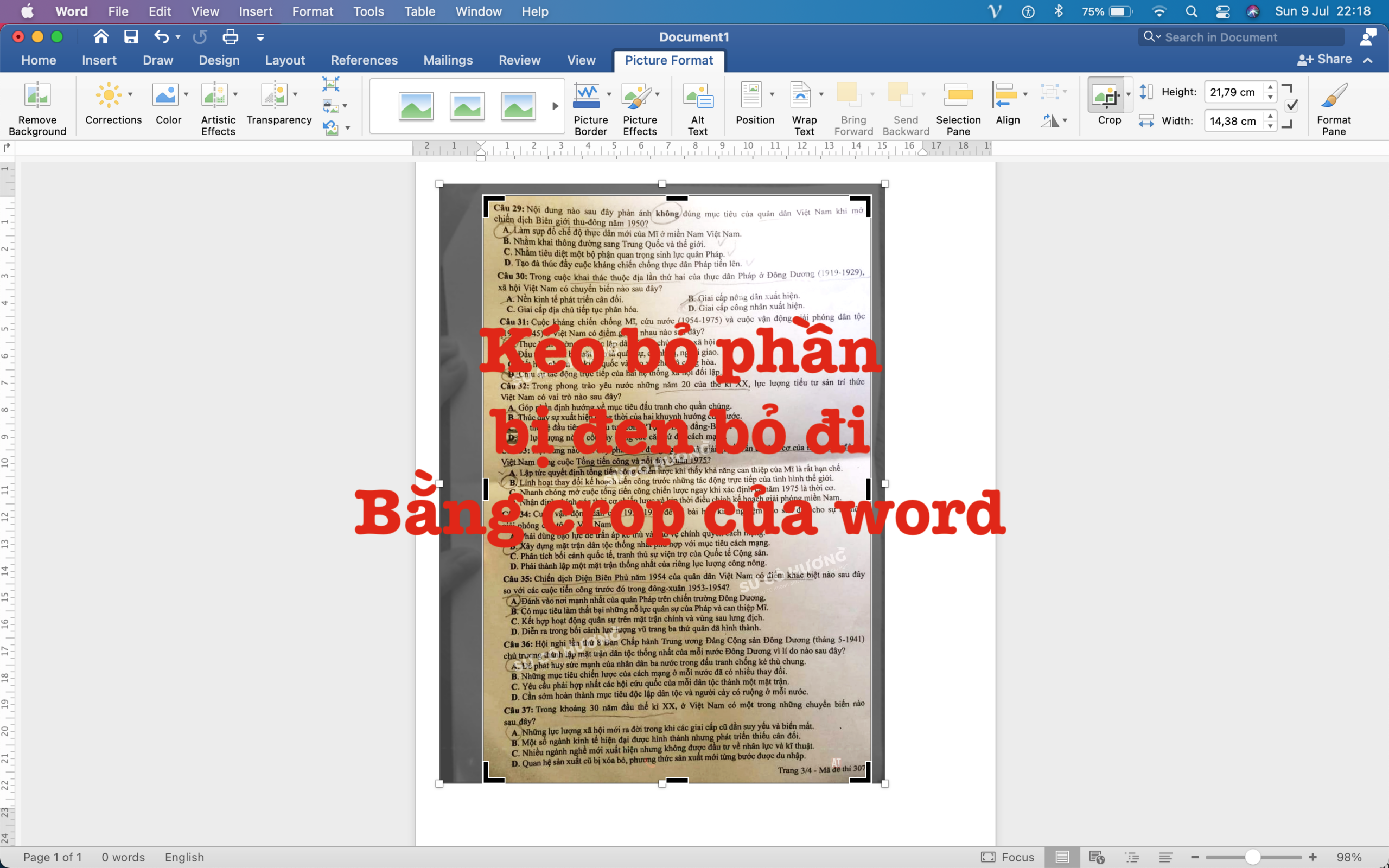Open the Selection Pane
The image size is (1389, 868).
(958, 108)
